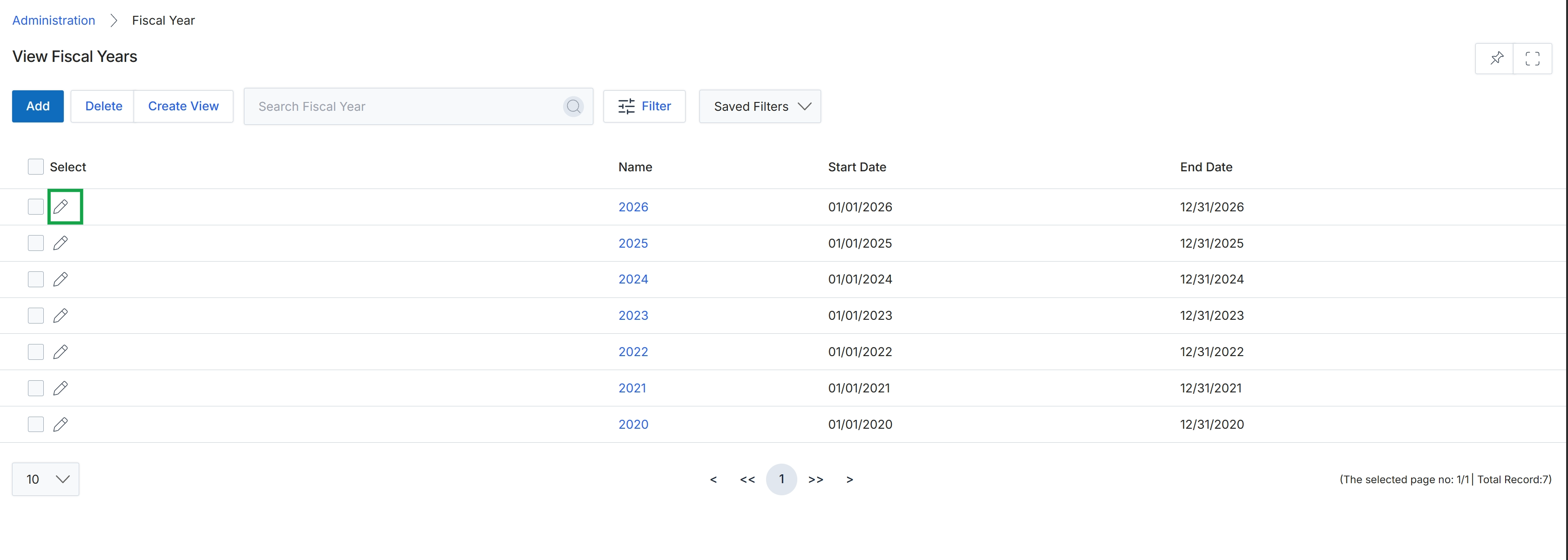
Task: Edit the 2022 fiscal year via pencil icon
Action: coord(60,352)
